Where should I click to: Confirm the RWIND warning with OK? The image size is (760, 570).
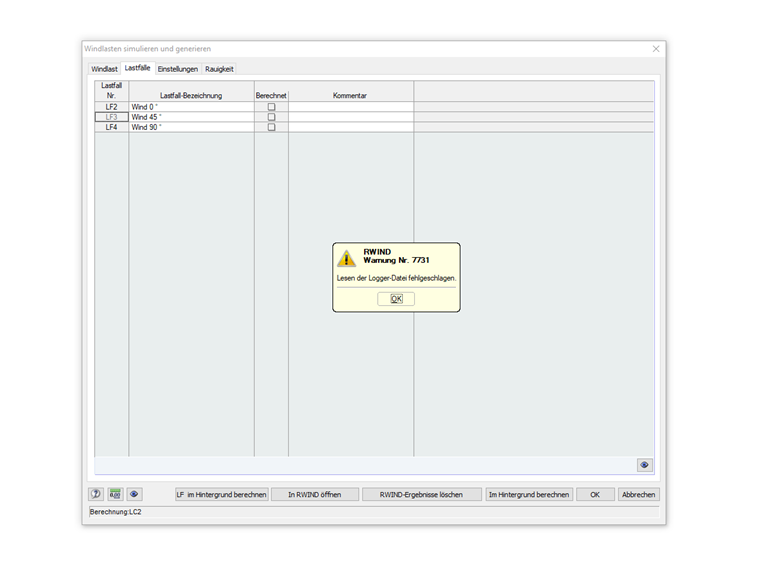396,299
